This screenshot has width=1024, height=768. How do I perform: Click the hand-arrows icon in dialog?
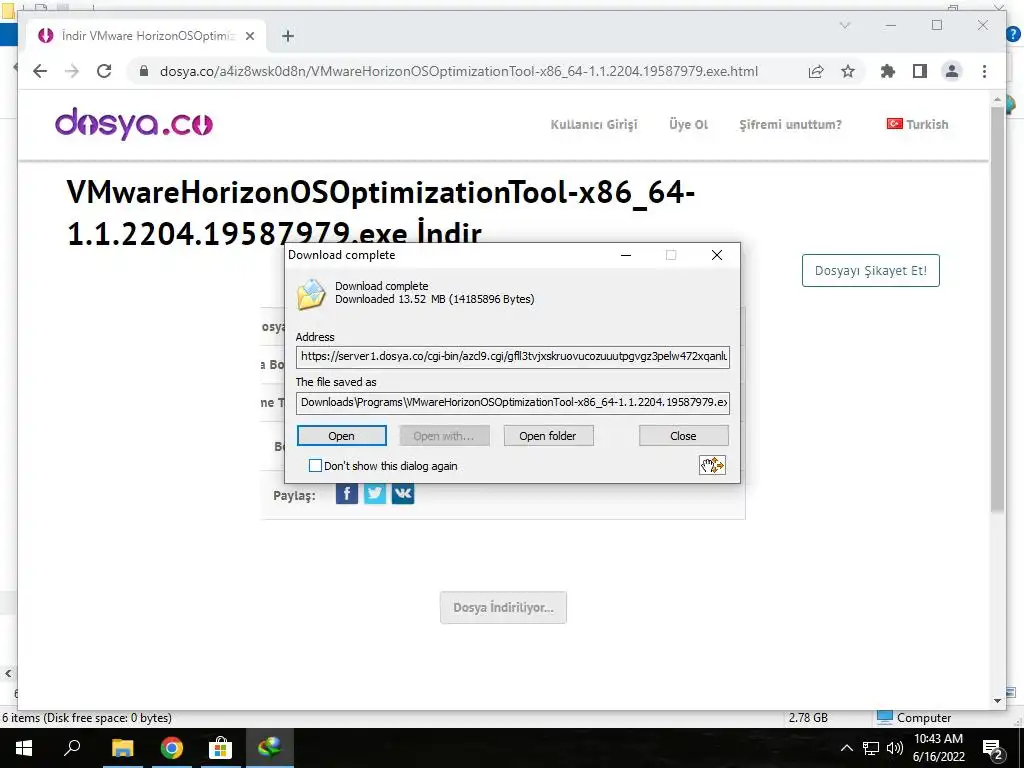tap(712, 465)
